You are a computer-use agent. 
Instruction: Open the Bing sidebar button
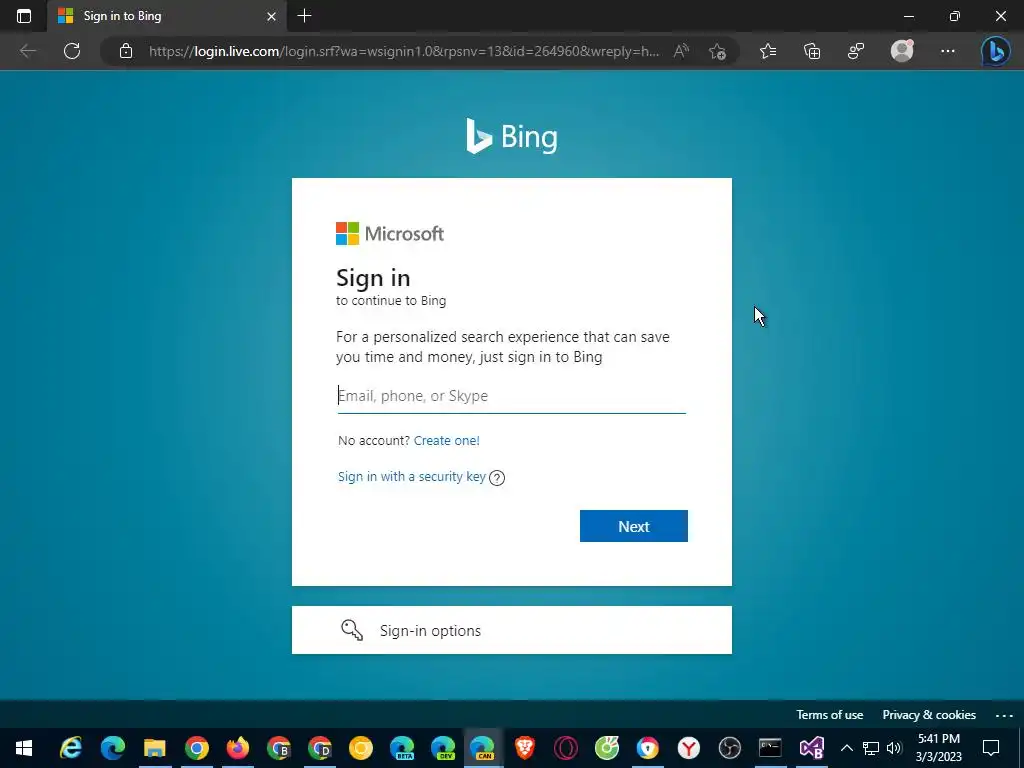996,51
